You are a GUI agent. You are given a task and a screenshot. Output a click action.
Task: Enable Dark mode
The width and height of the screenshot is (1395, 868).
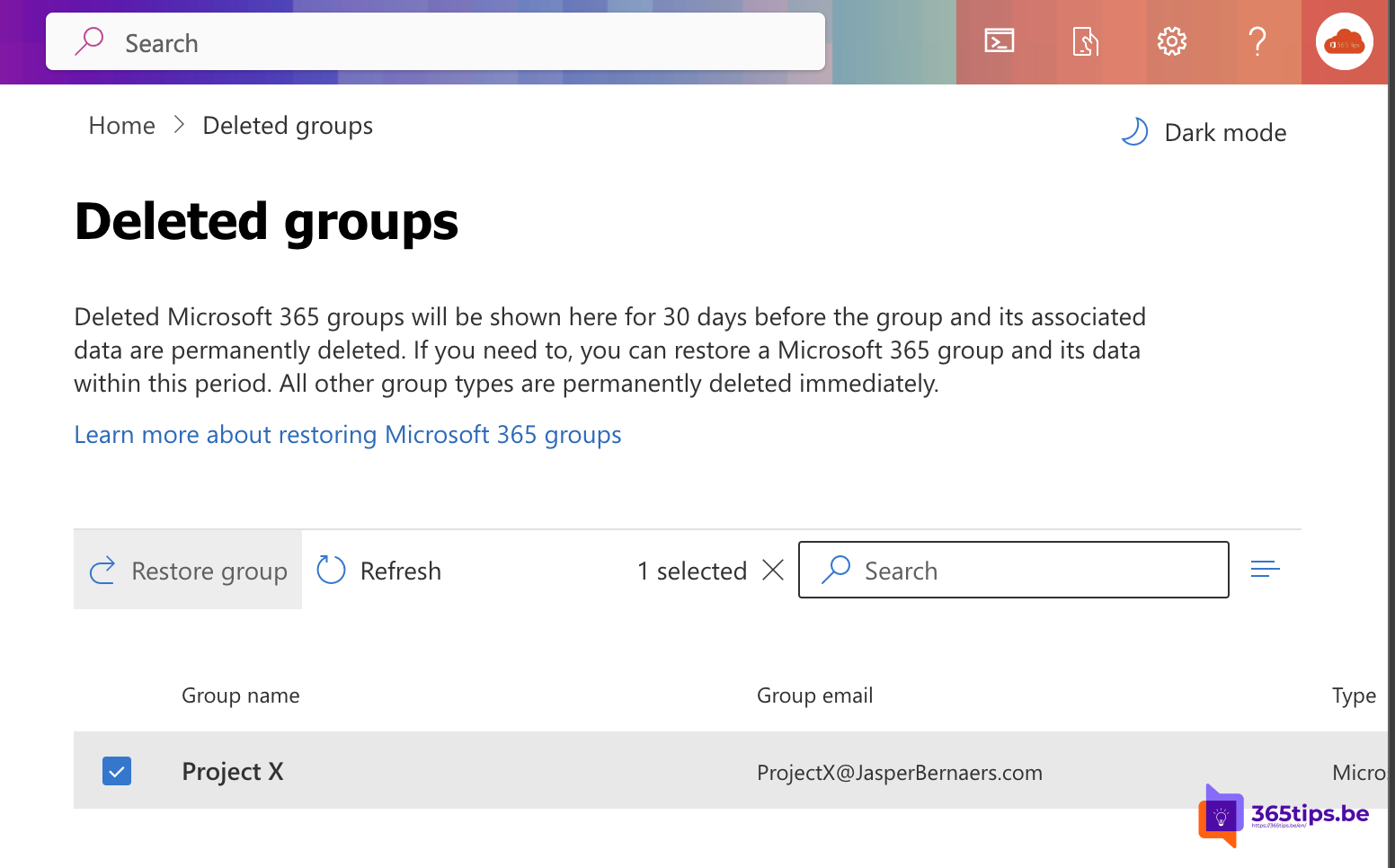[x=1225, y=132]
